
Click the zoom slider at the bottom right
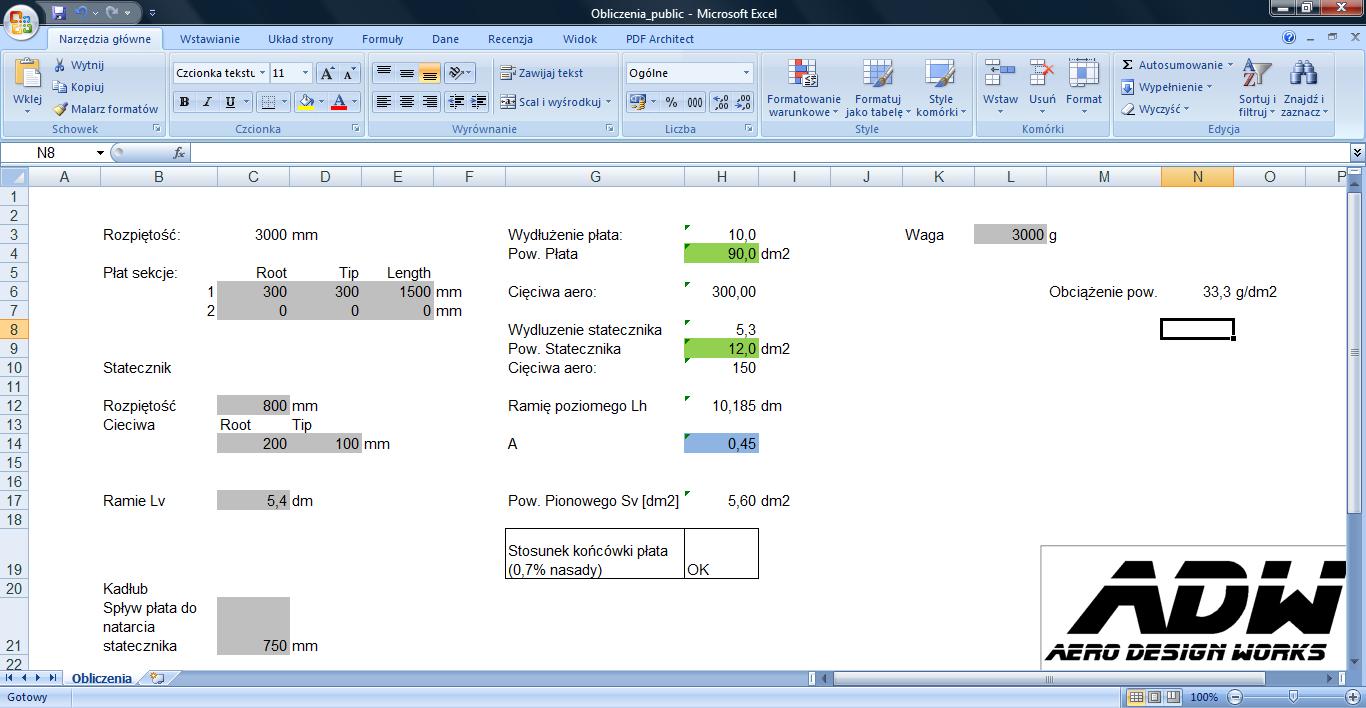tap(1293, 697)
